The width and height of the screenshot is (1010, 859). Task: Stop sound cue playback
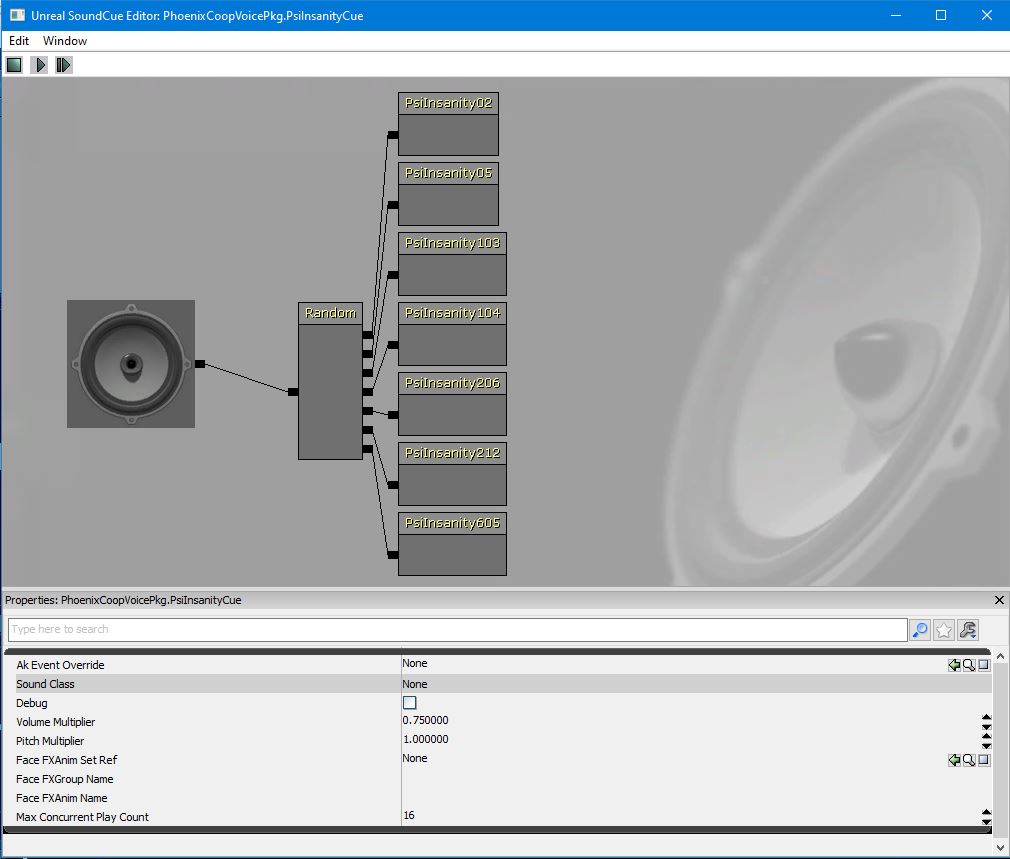tap(14, 65)
